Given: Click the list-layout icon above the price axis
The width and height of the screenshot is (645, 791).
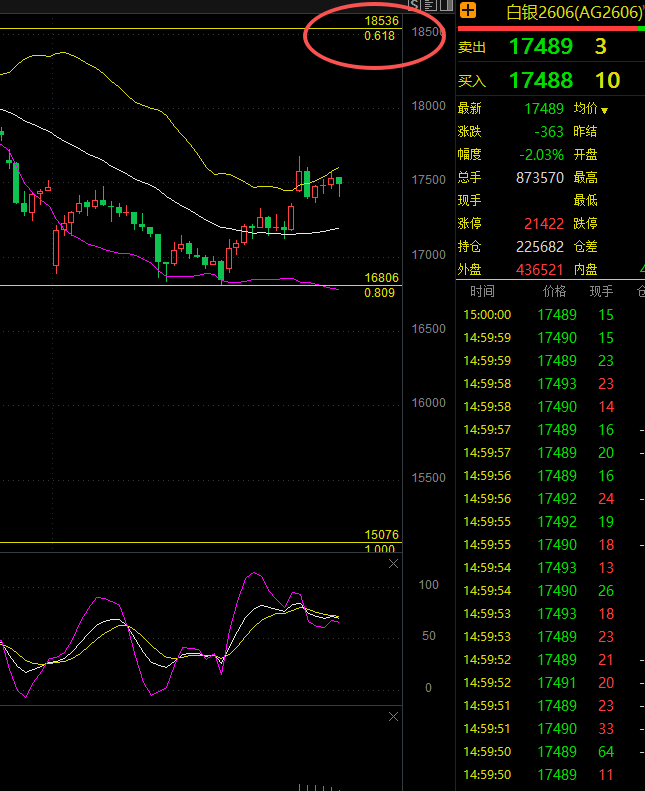Looking at the screenshot, I should (431, 5).
